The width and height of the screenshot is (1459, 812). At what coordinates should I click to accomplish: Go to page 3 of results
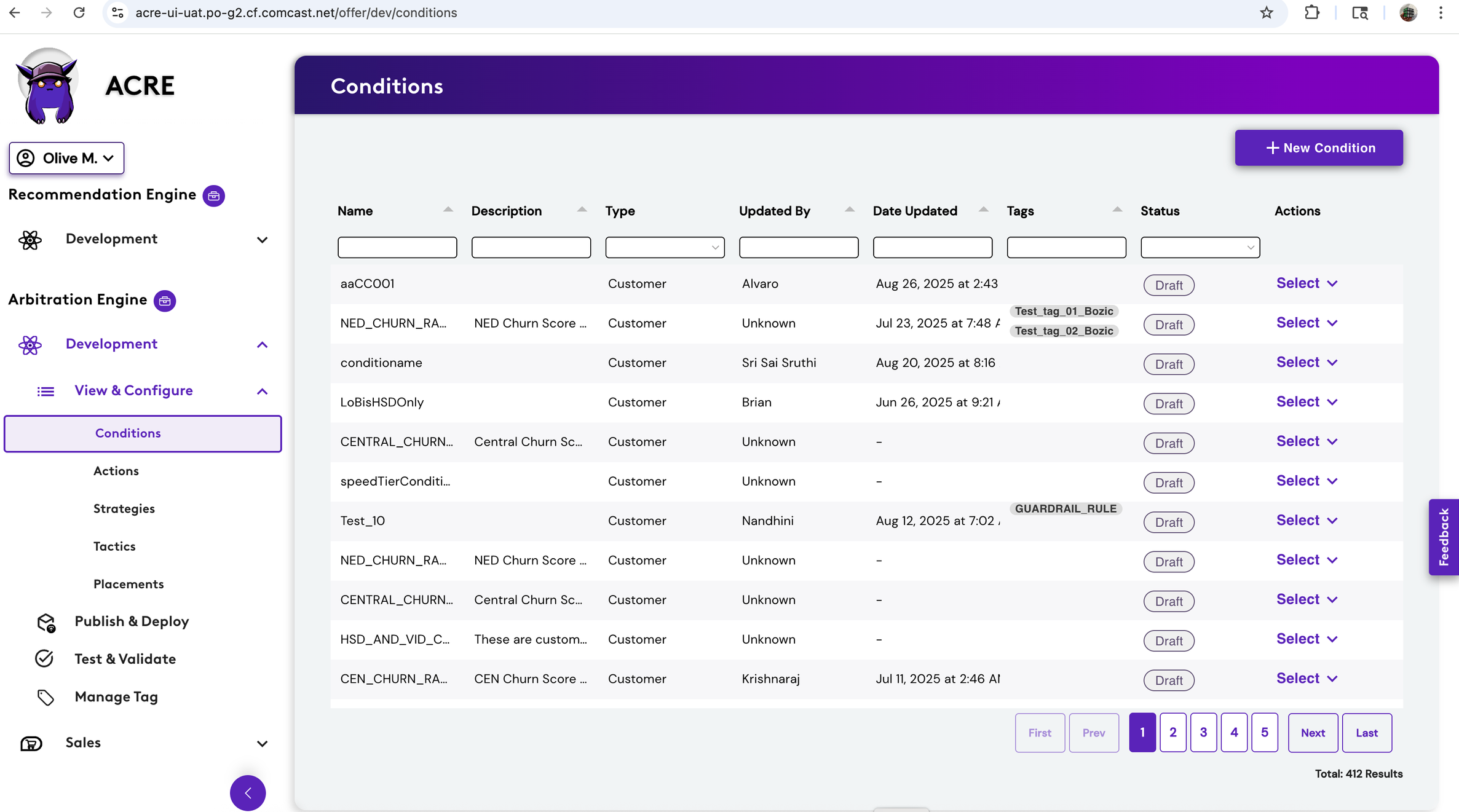tap(1203, 733)
